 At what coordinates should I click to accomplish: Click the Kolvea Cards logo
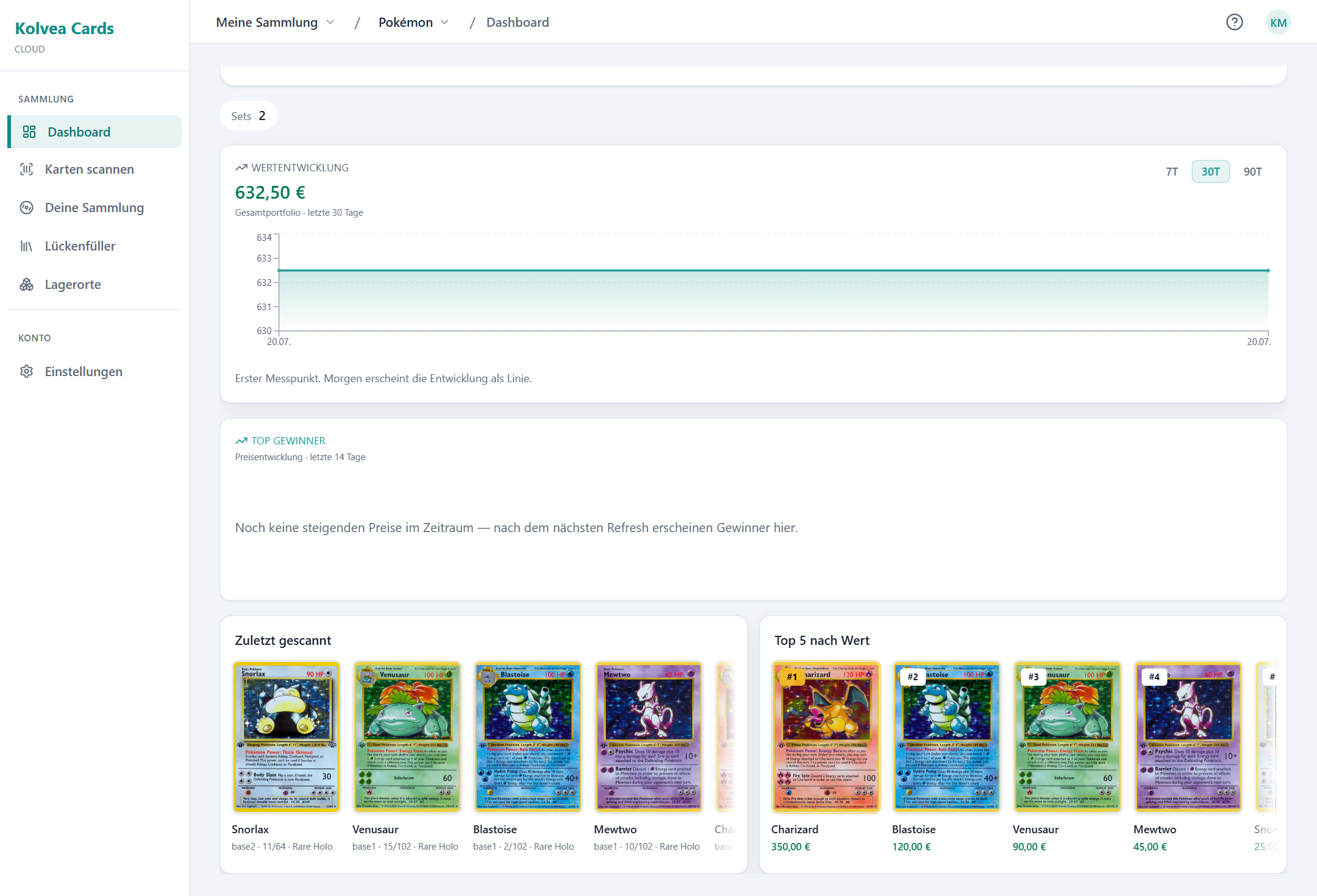(x=64, y=29)
